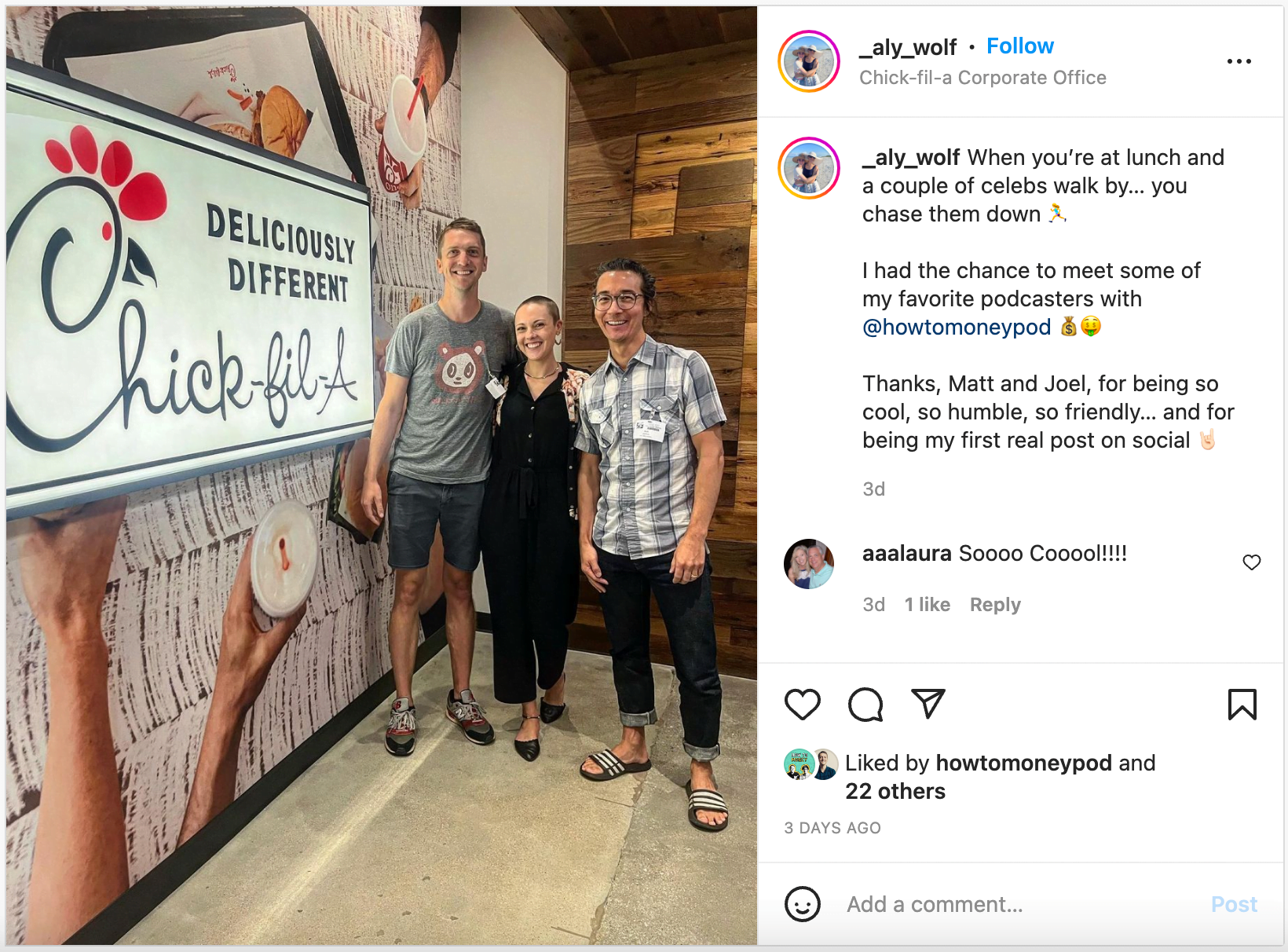
Task: Open _aly_wolf header profile picture
Action: pos(809,61)
